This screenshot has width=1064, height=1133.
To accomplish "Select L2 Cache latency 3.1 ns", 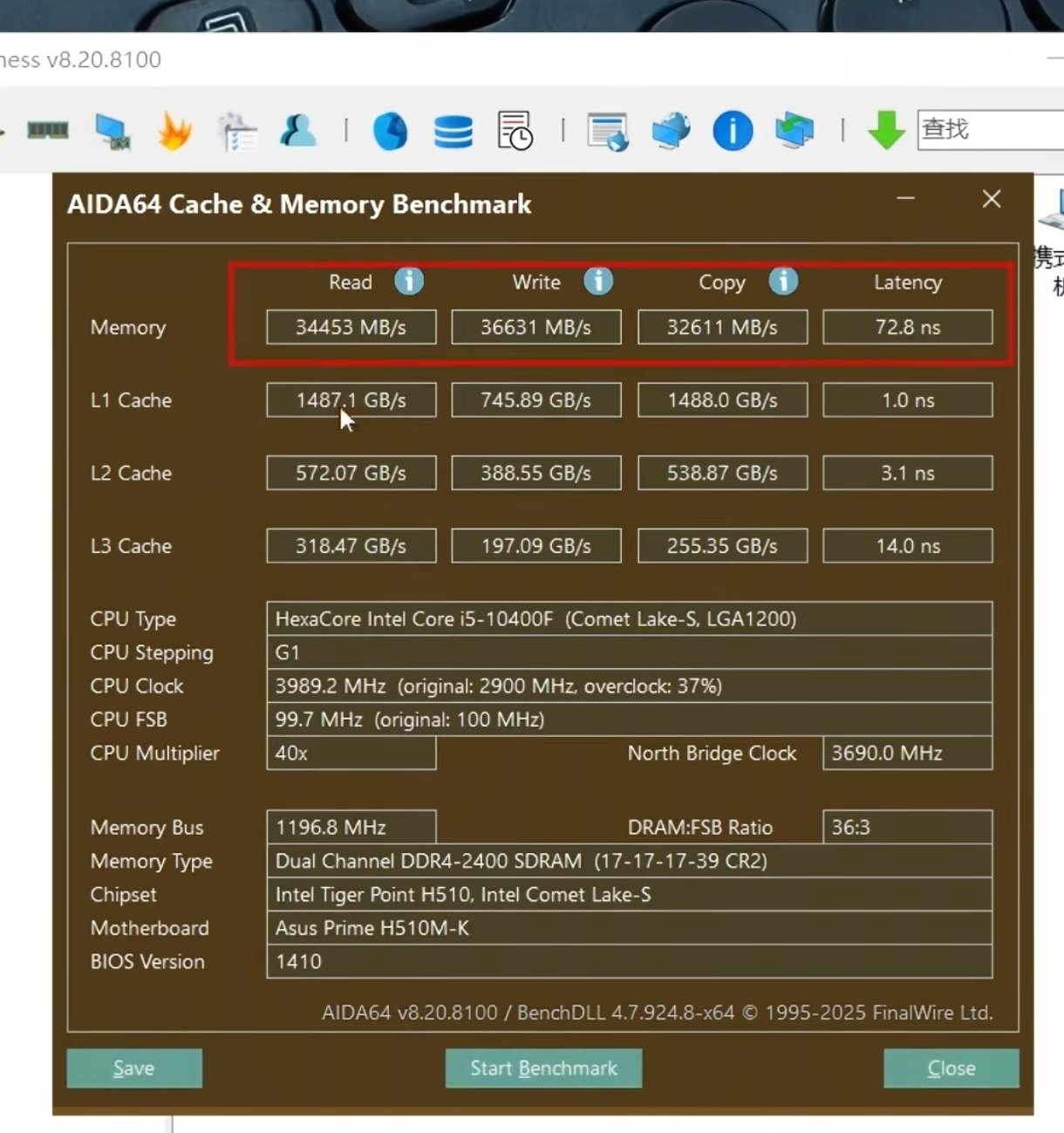I will pos(908,473).
